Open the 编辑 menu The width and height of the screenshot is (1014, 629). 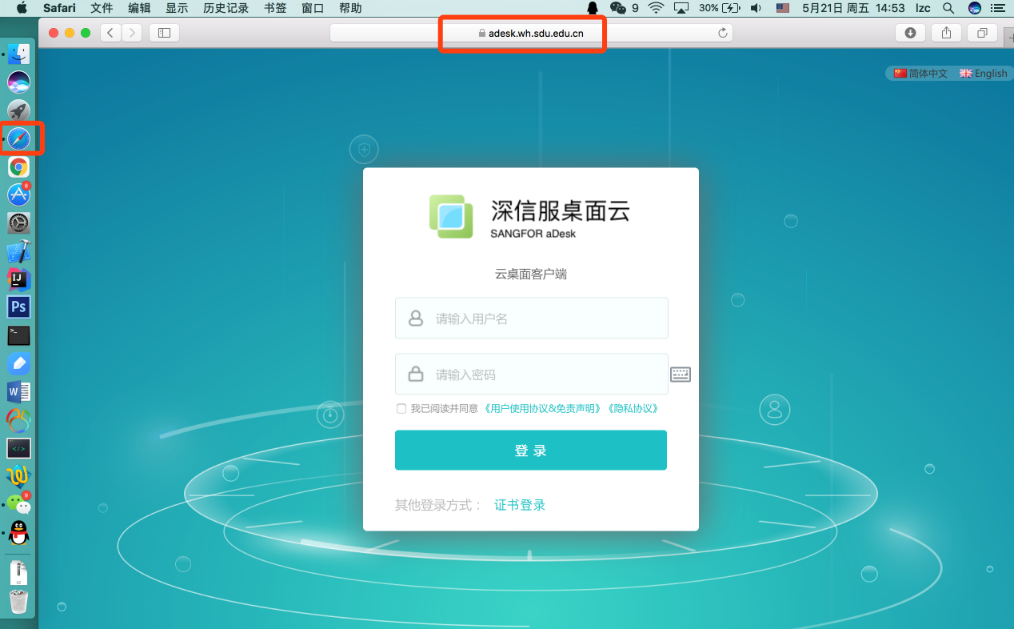[139, 8]
